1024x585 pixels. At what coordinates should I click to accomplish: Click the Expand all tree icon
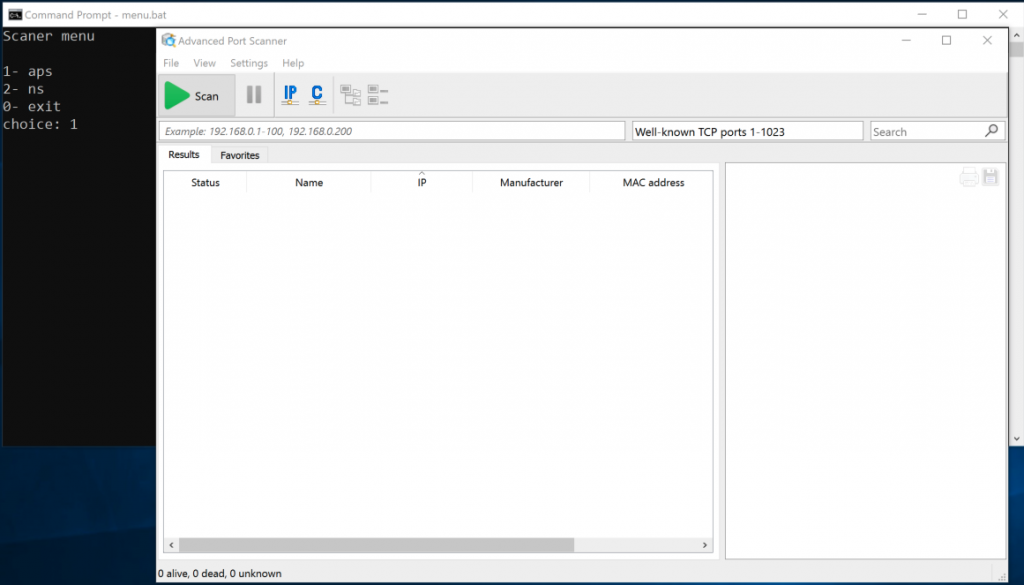click(x=351, y=96)
